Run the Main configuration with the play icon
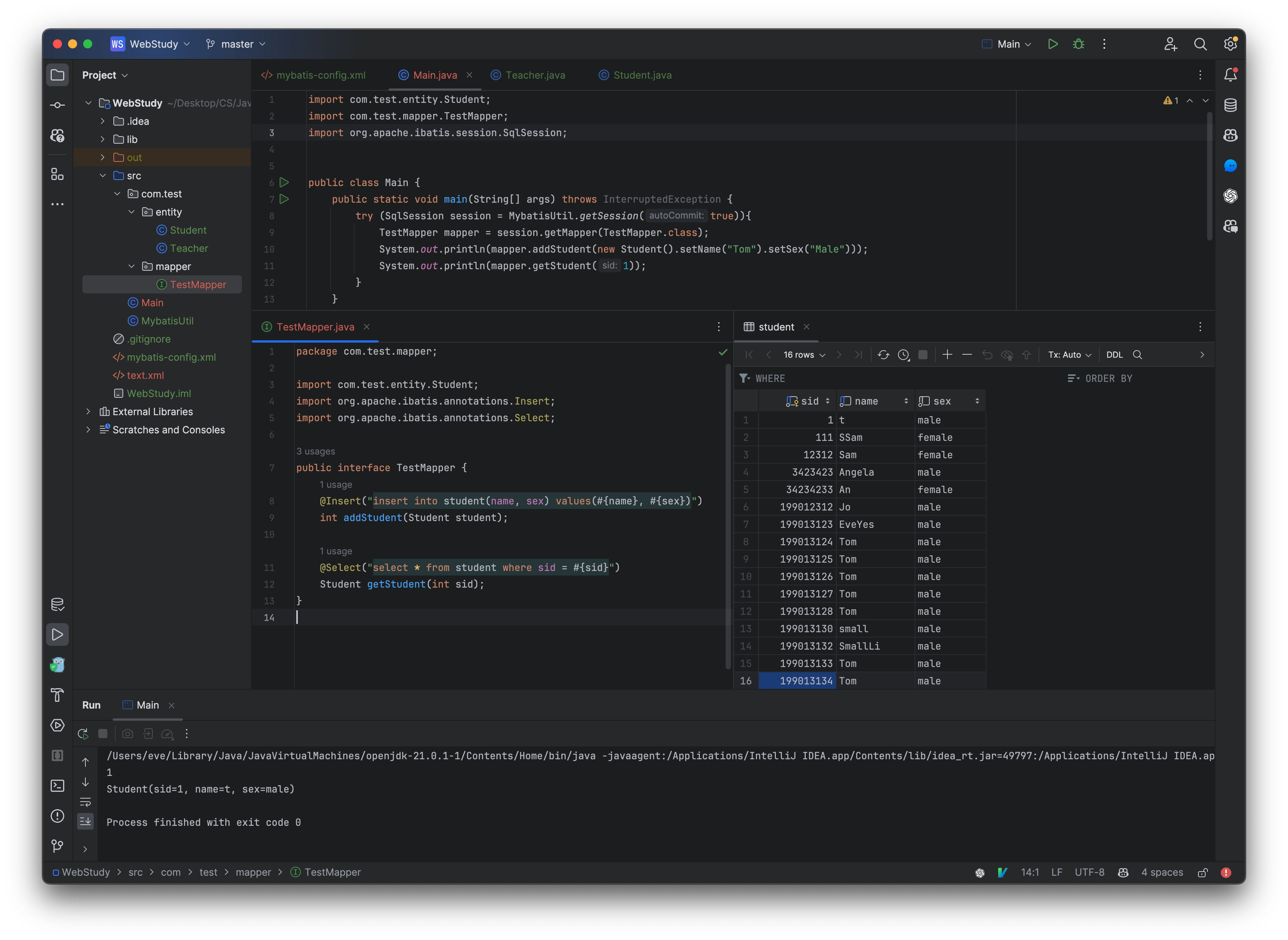 click(x=1053, y=44)
